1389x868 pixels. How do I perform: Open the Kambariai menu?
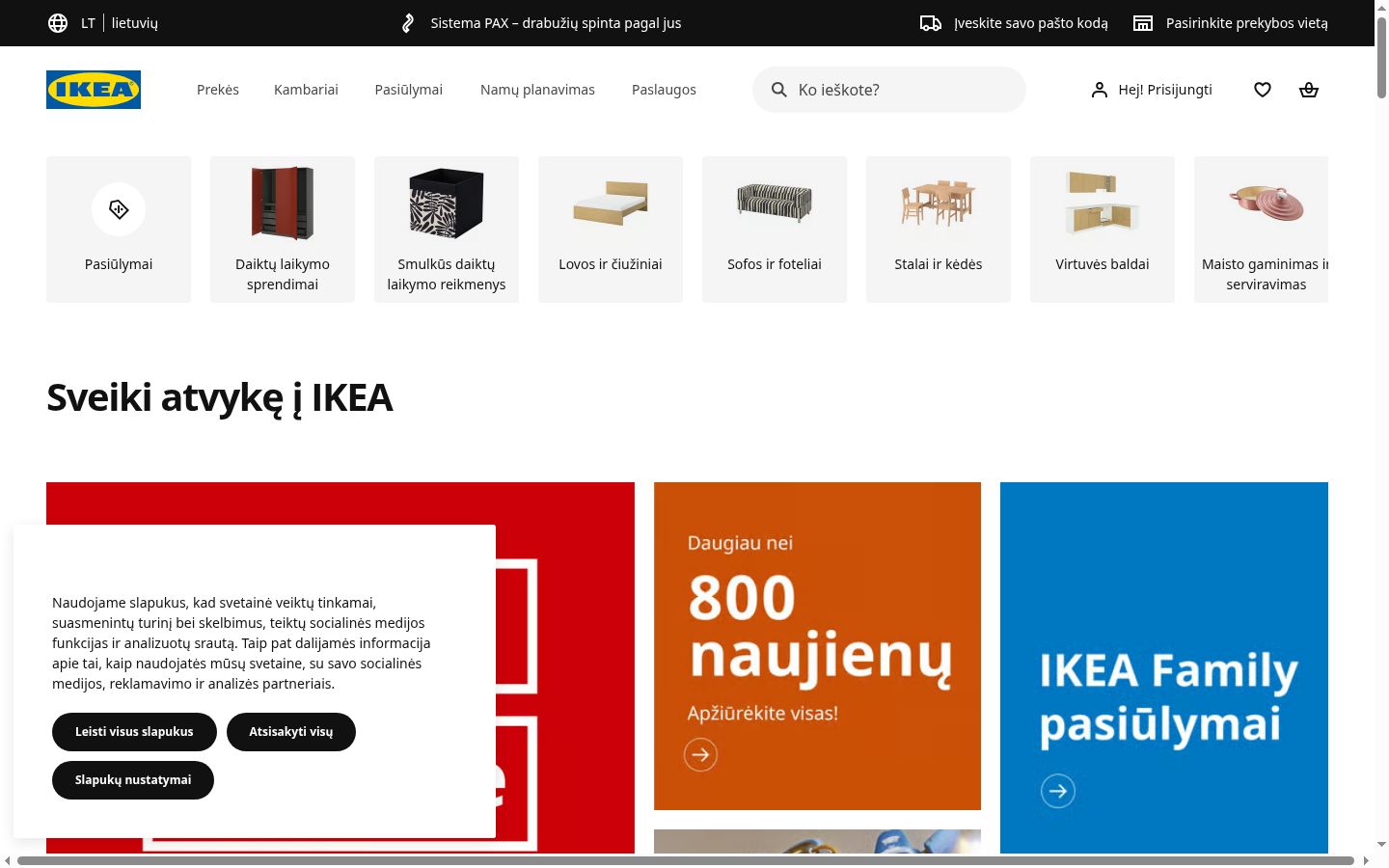[306, 90]
